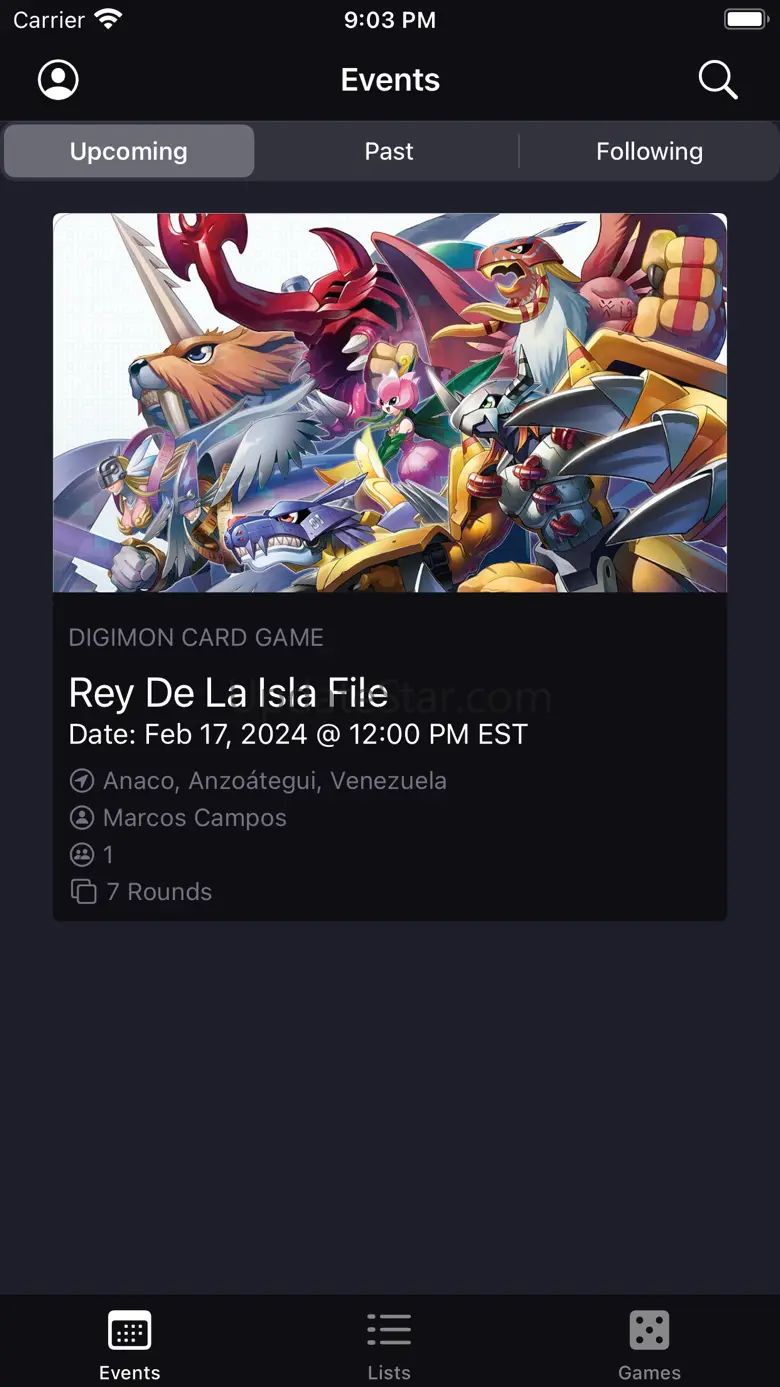Tap the organizer person icon
Image resolution: width=780 pixels, height=1387 pixels.
[82, 818]
